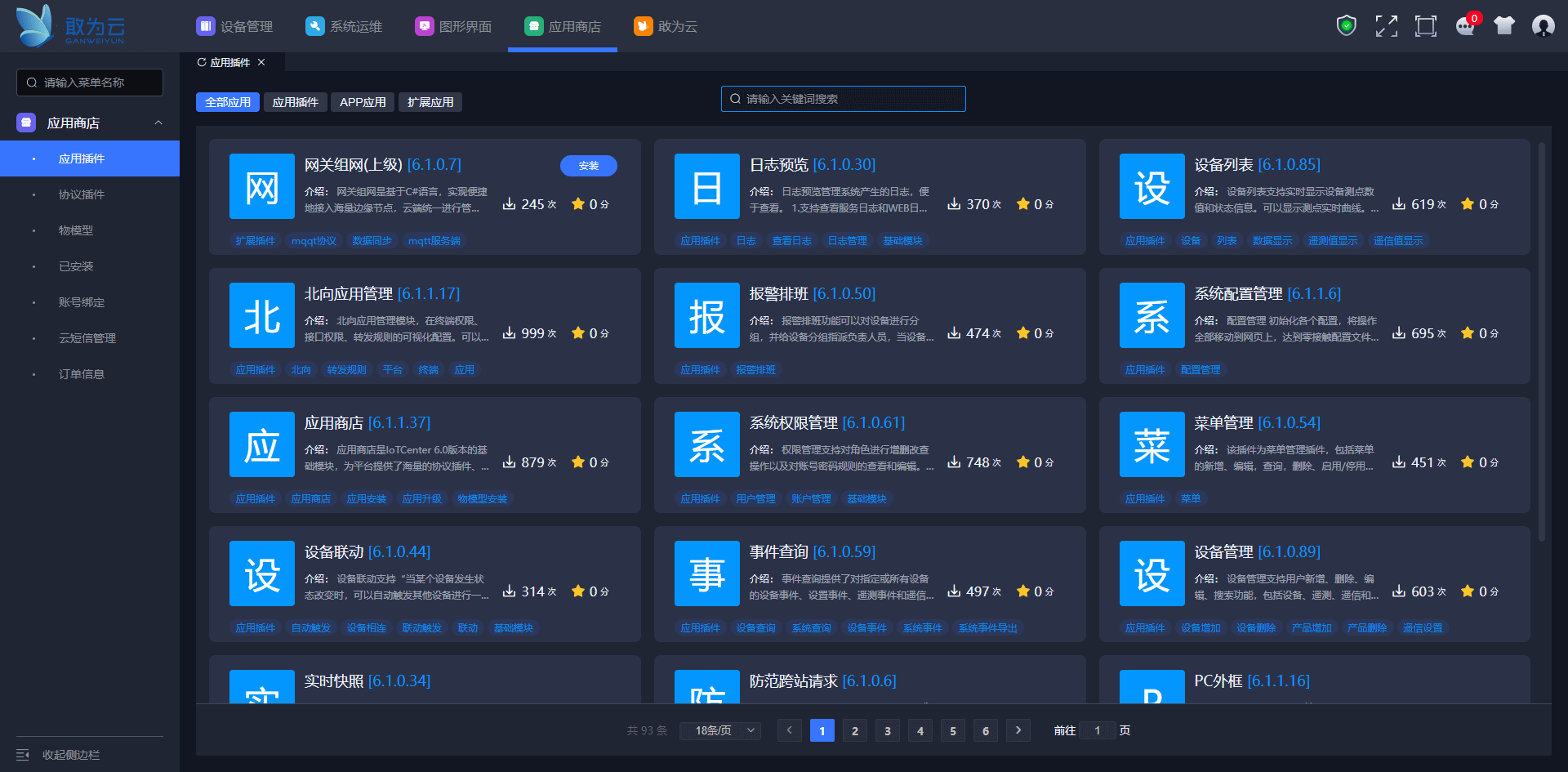The width and height of the screenshot is (1568, 772).
Task: Click the 网关组网(上级) plugin icon
Action: click(262, 186)
